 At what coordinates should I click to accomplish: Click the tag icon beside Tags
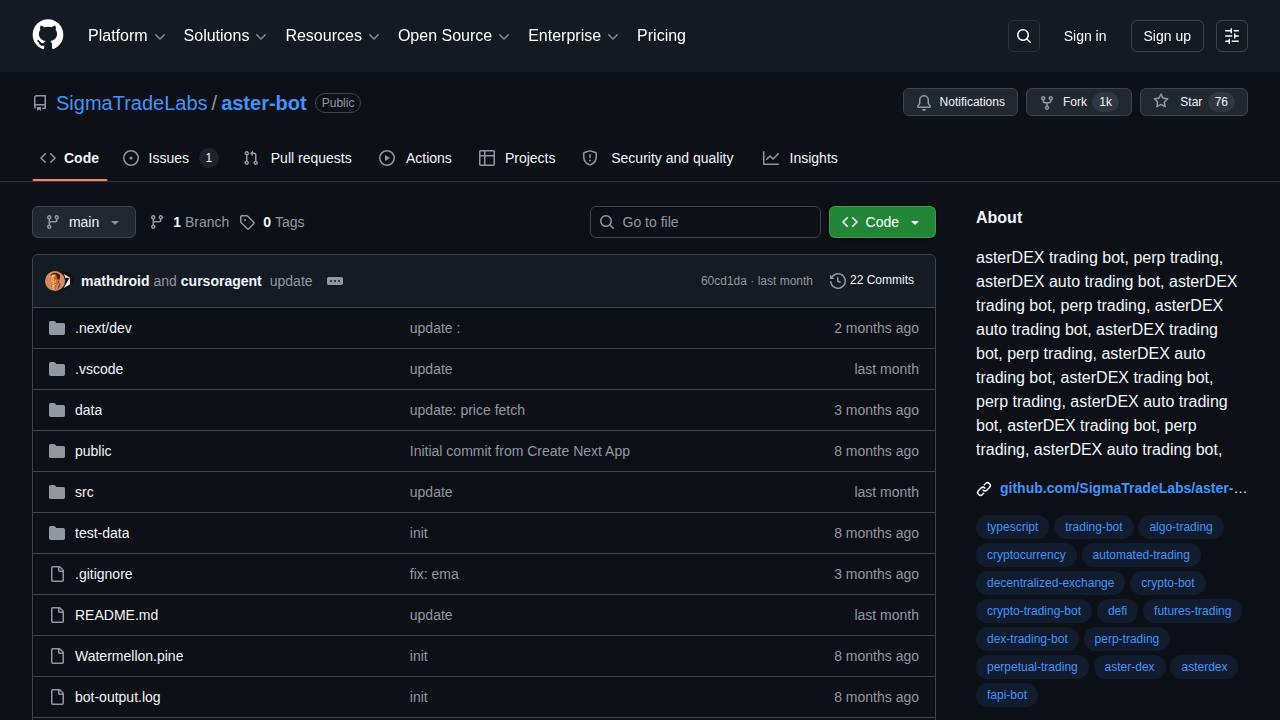pyautogui.click(x=247, y=222)
